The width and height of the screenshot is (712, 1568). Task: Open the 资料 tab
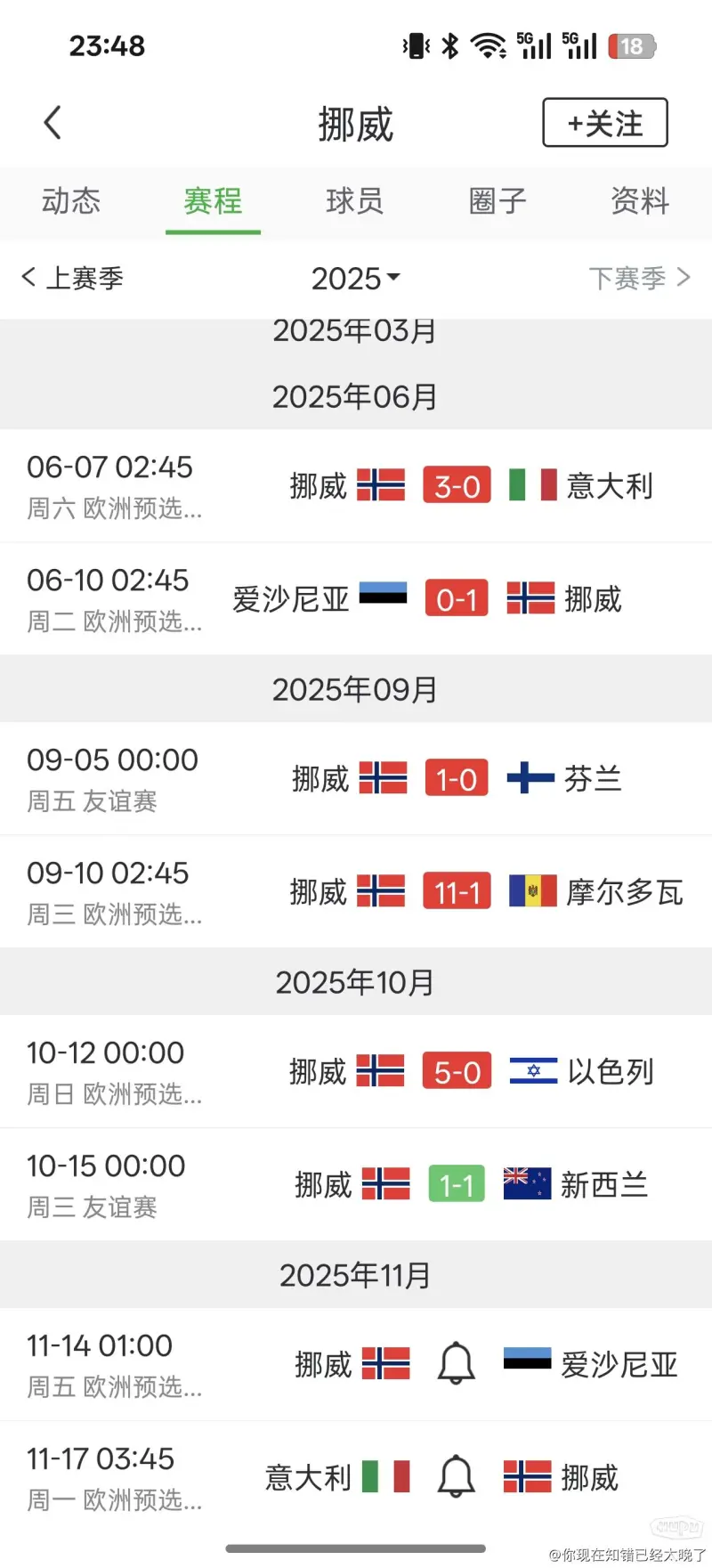640,201
